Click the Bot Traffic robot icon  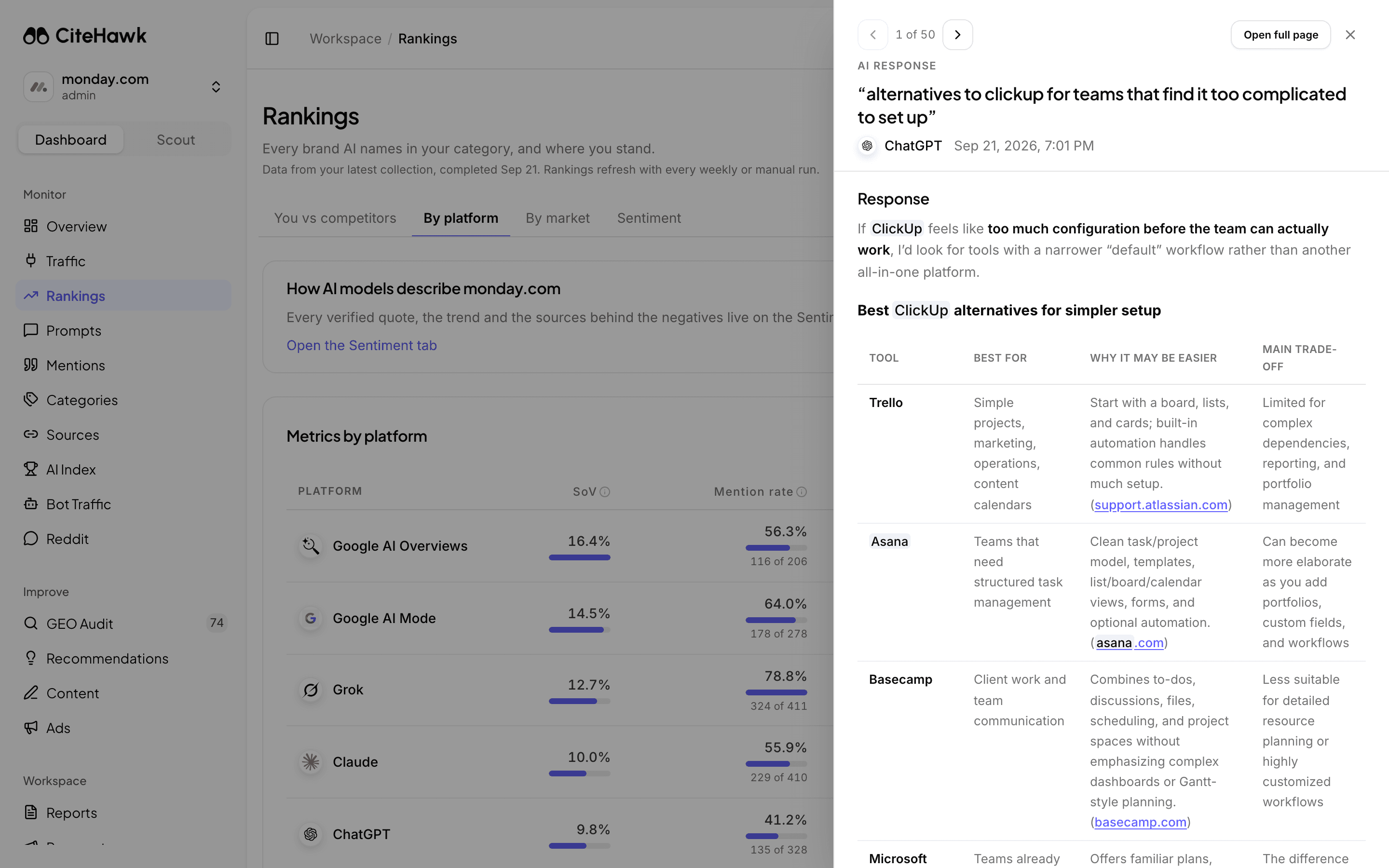point(31,504)
